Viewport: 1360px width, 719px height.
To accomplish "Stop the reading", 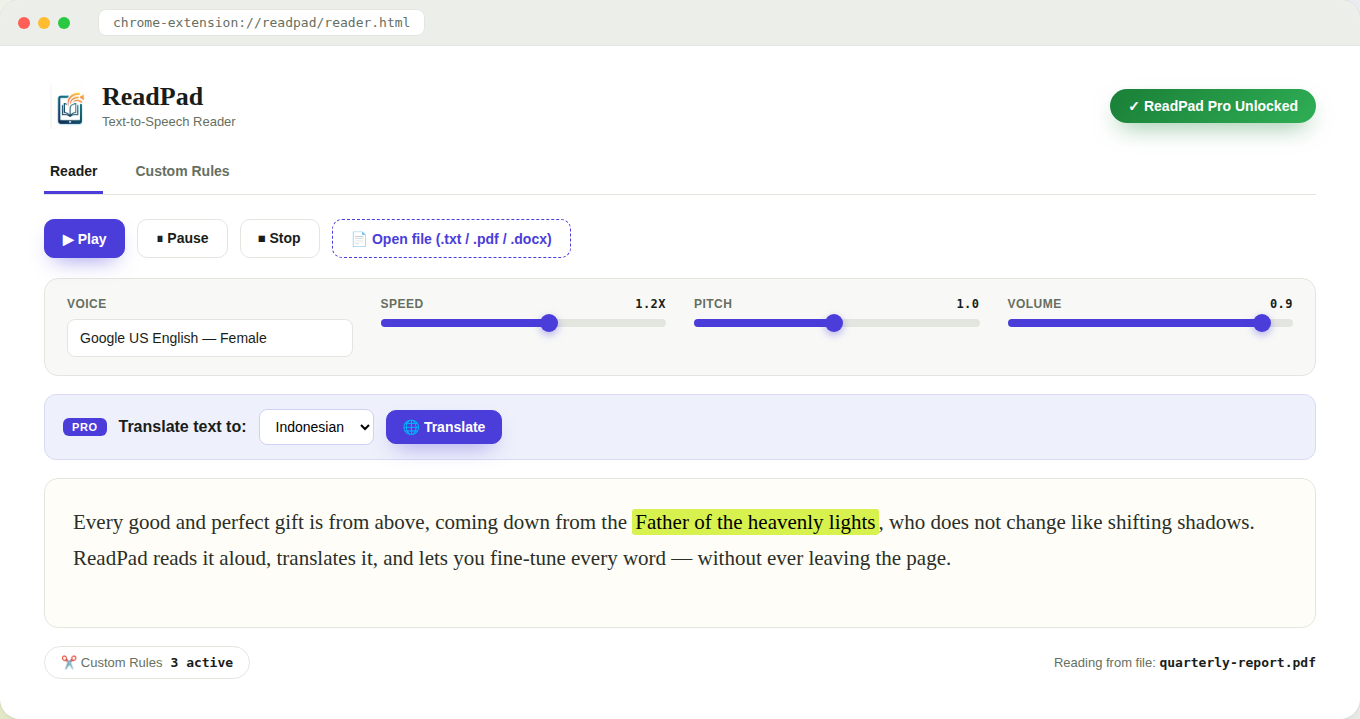I will 279,238.
